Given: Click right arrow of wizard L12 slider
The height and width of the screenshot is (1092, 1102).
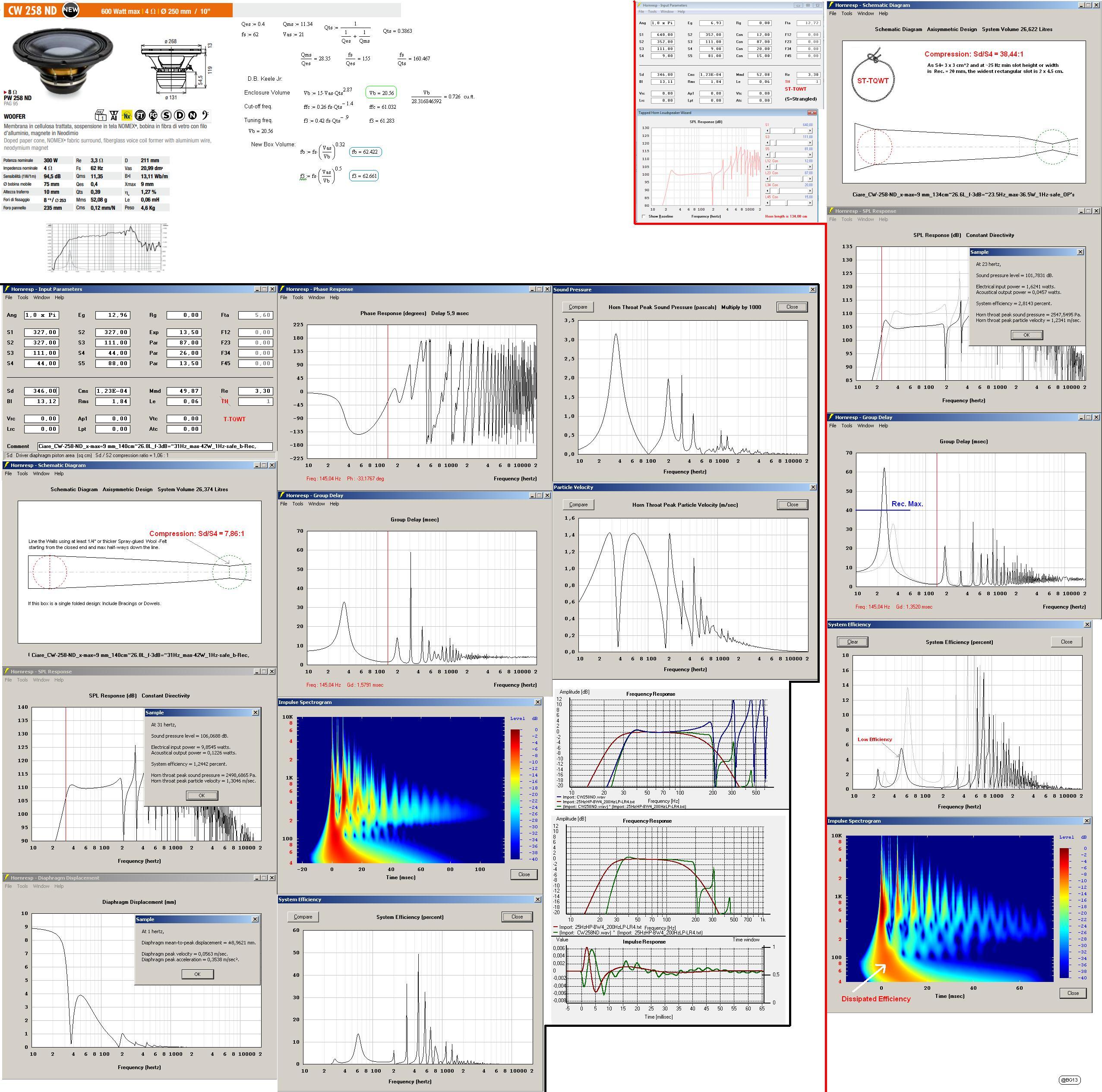Looking at the screenshot, I should coord(810,167).
